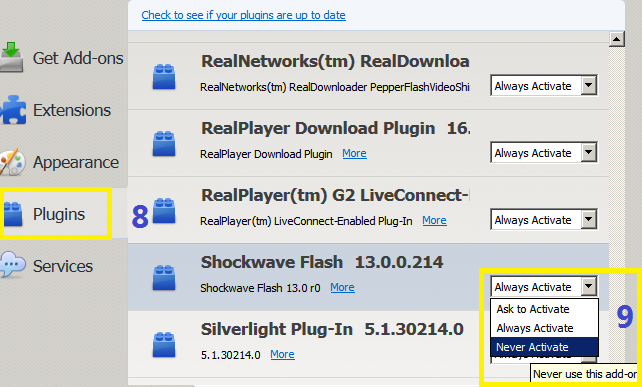The height and width of the screenshot is (387, 642).
Task: Click the Get Add-ons download icon
Action: coord(12,57)
